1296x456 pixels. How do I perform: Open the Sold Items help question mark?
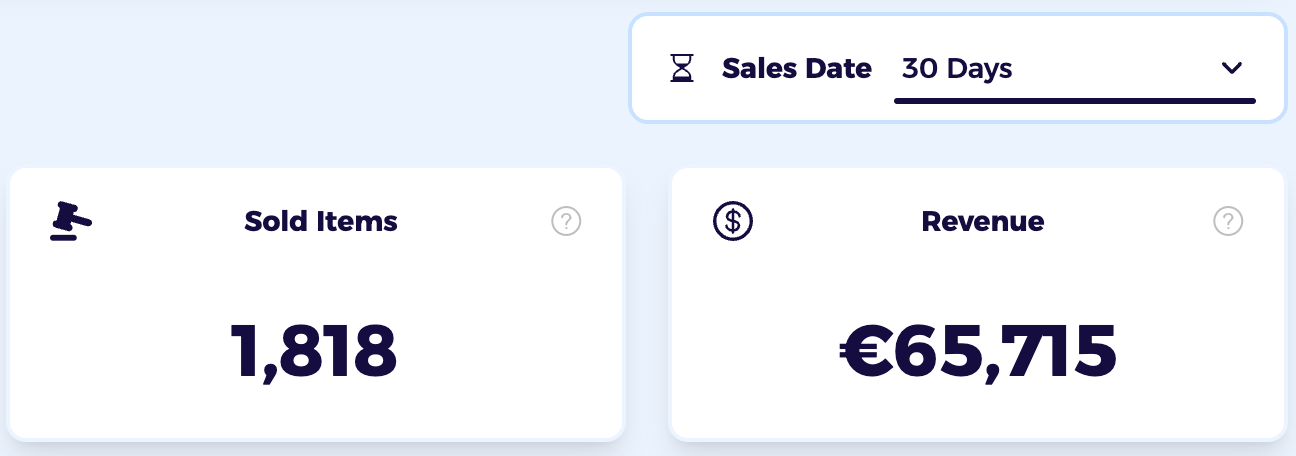(566, 221)
